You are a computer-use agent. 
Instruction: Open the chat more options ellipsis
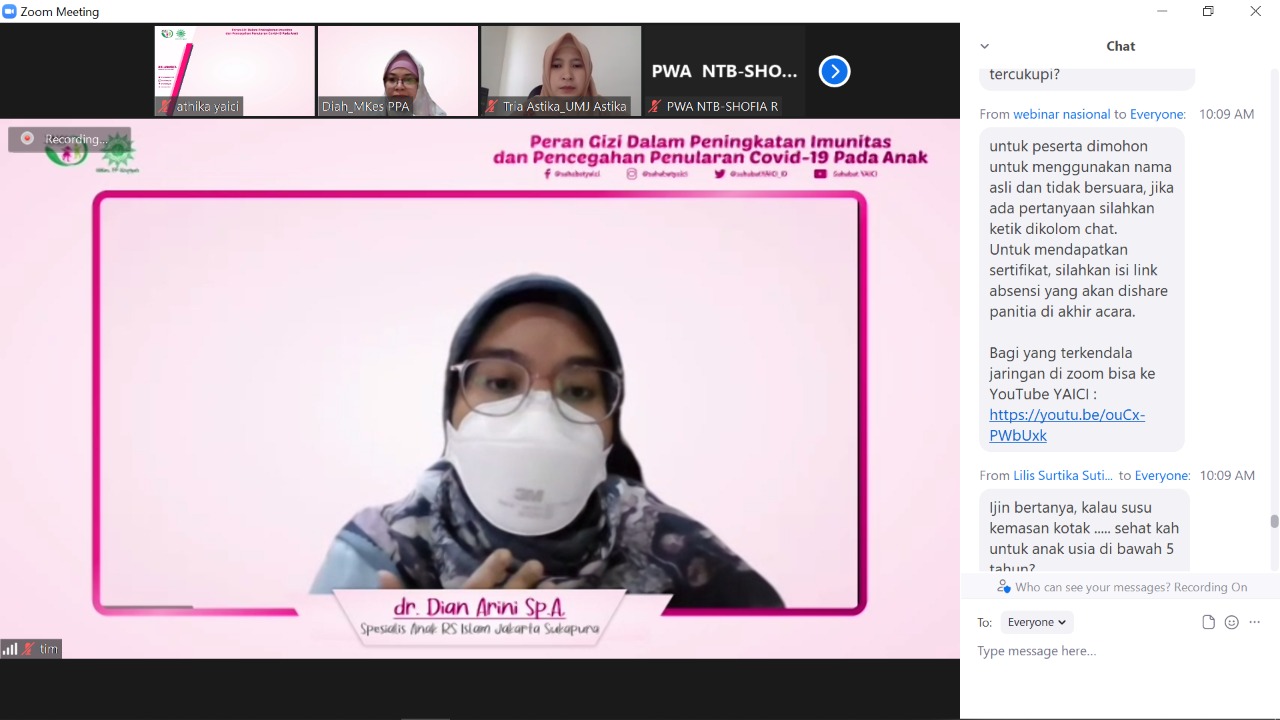click(x=1254, y=622)
